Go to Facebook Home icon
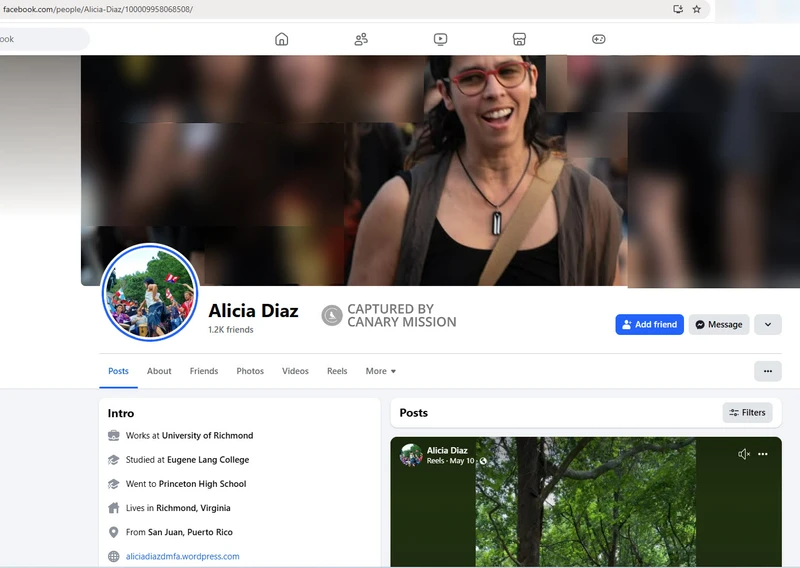This screenshot has width=800, height=568. (282, 39)
